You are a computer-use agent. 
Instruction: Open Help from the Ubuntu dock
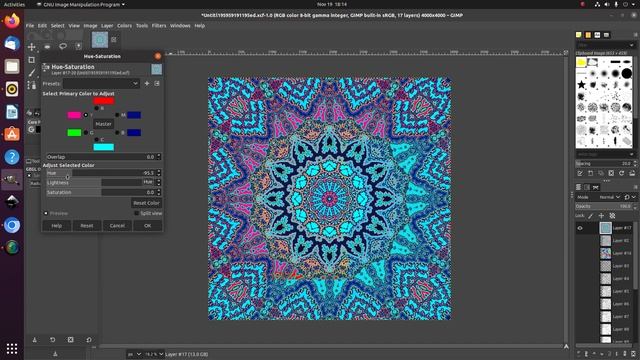[12, 157]
